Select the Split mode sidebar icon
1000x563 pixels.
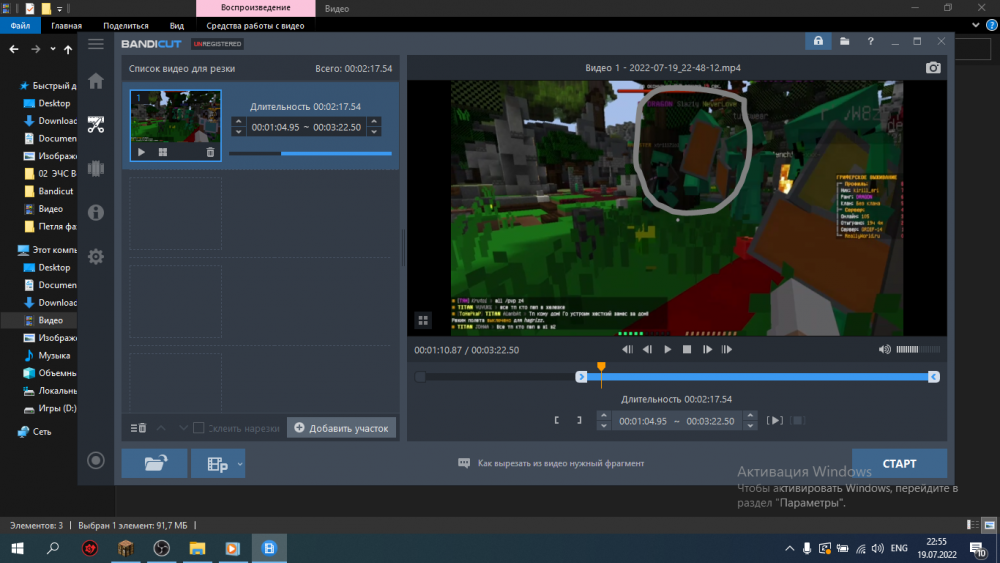click(96, 168)
